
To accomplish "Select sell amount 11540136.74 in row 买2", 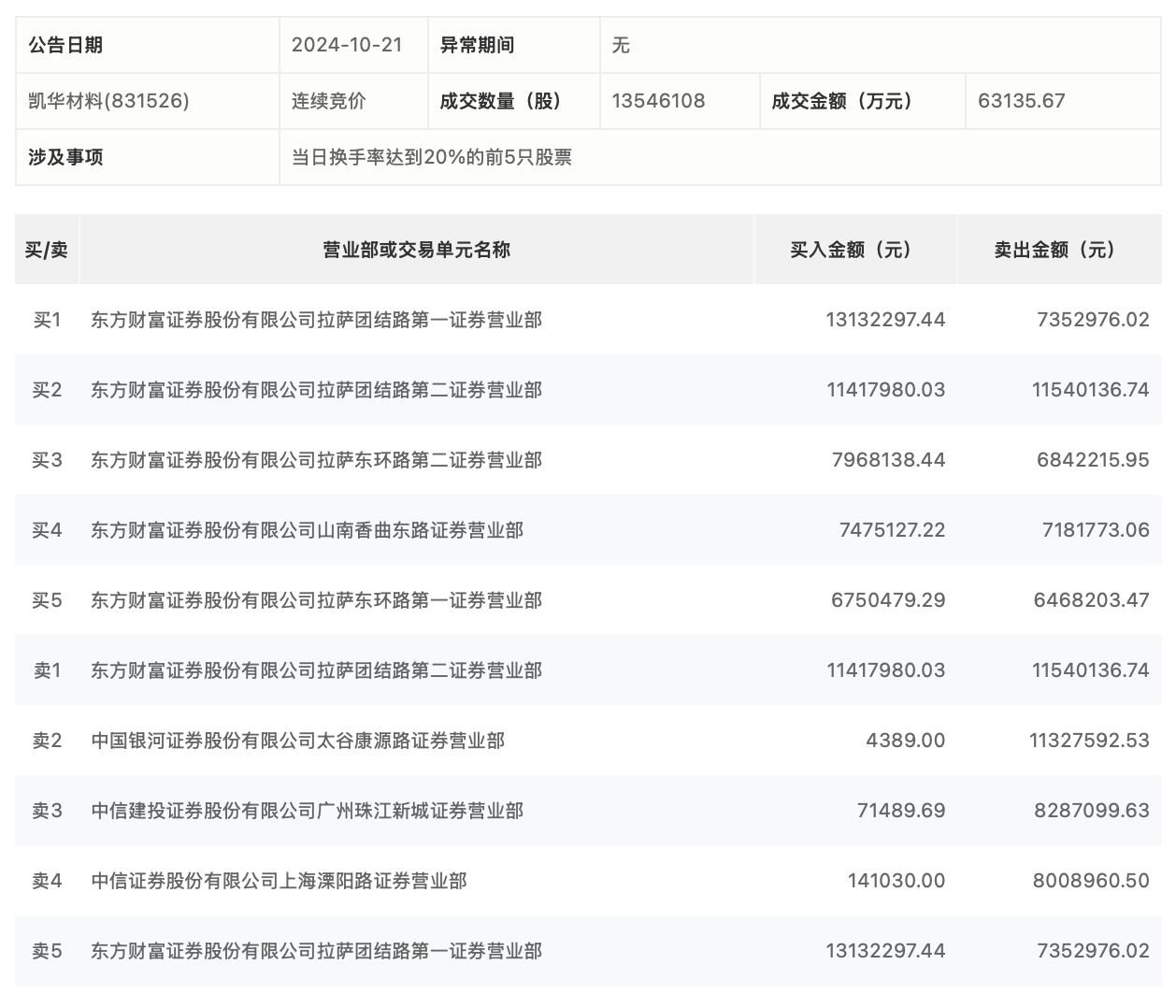I will (x=1091, y=390).
